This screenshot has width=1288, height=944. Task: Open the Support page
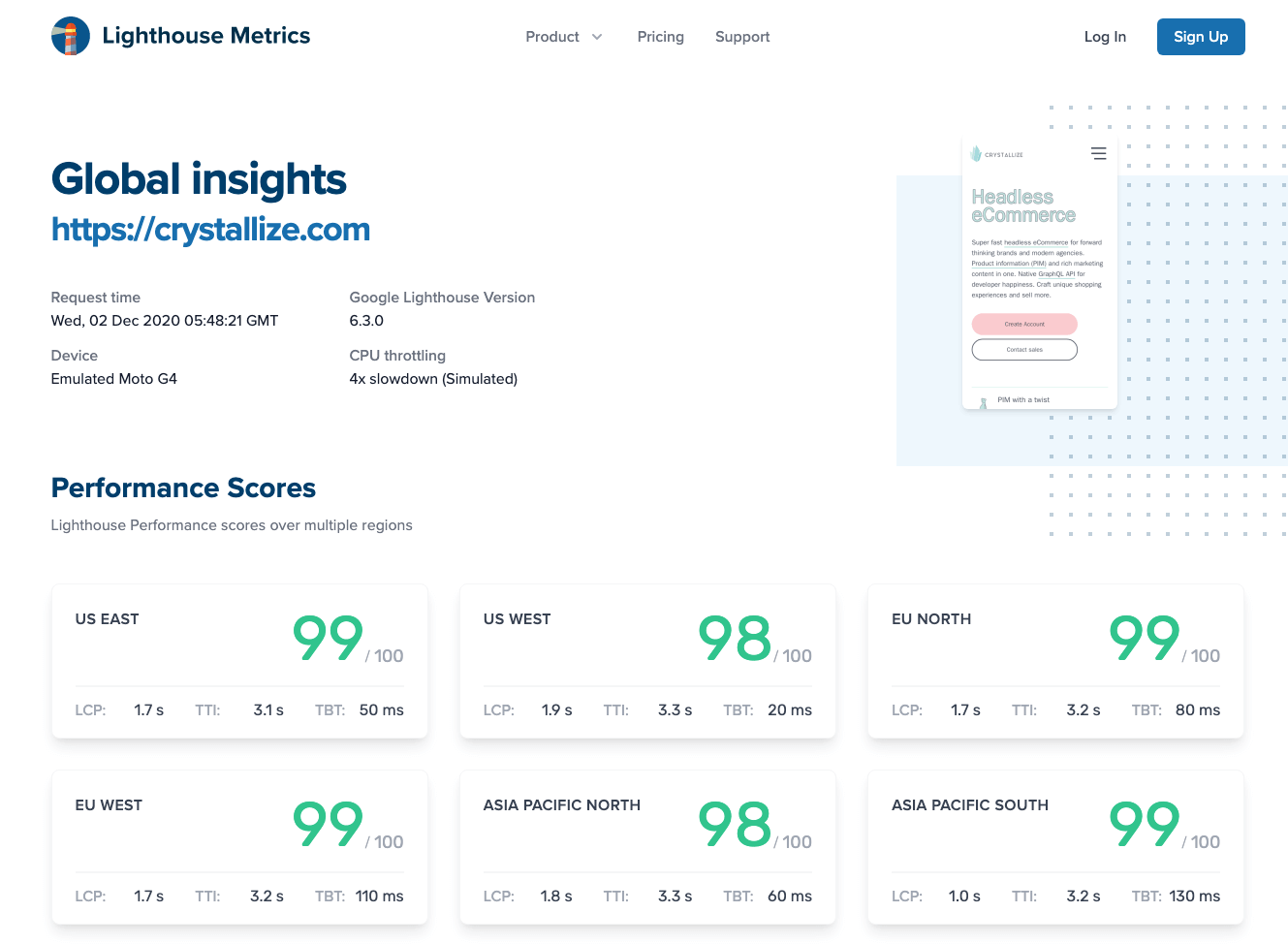[x=742, y=37]
